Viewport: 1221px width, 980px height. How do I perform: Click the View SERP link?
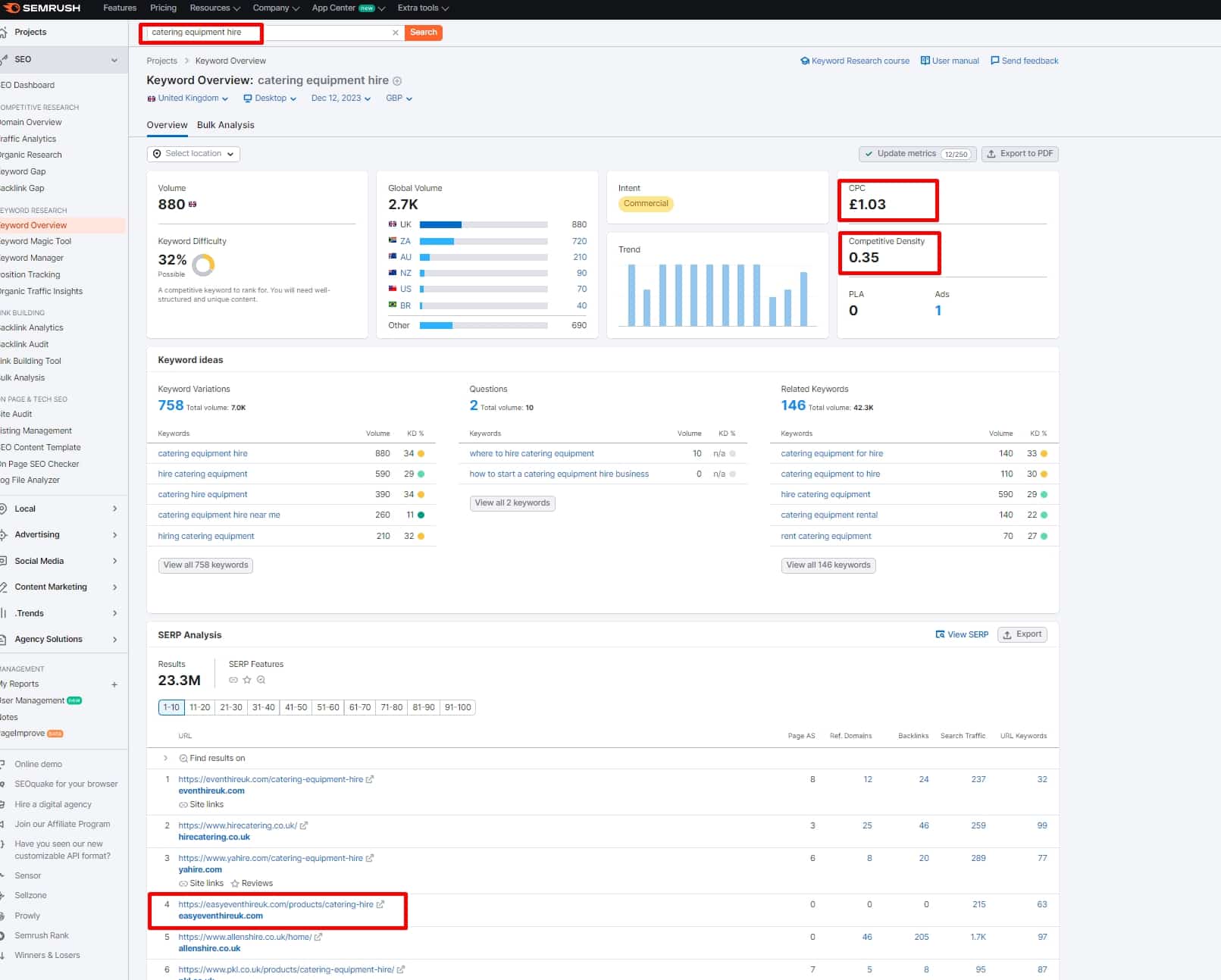point(962,635)
